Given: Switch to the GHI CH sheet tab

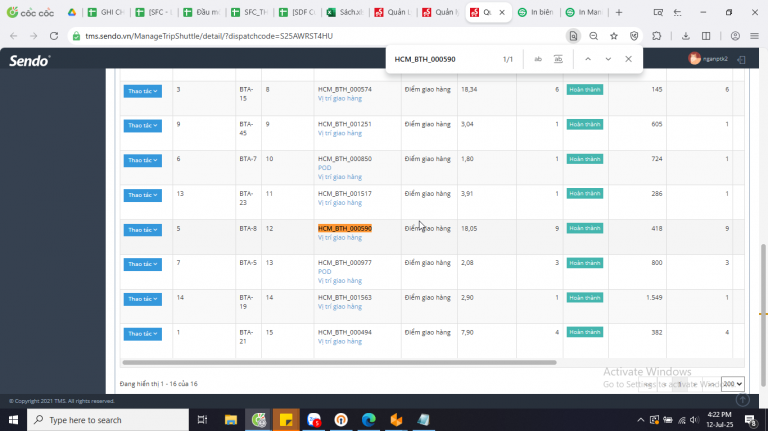Looking at the screenshot, I should point(106,12).
